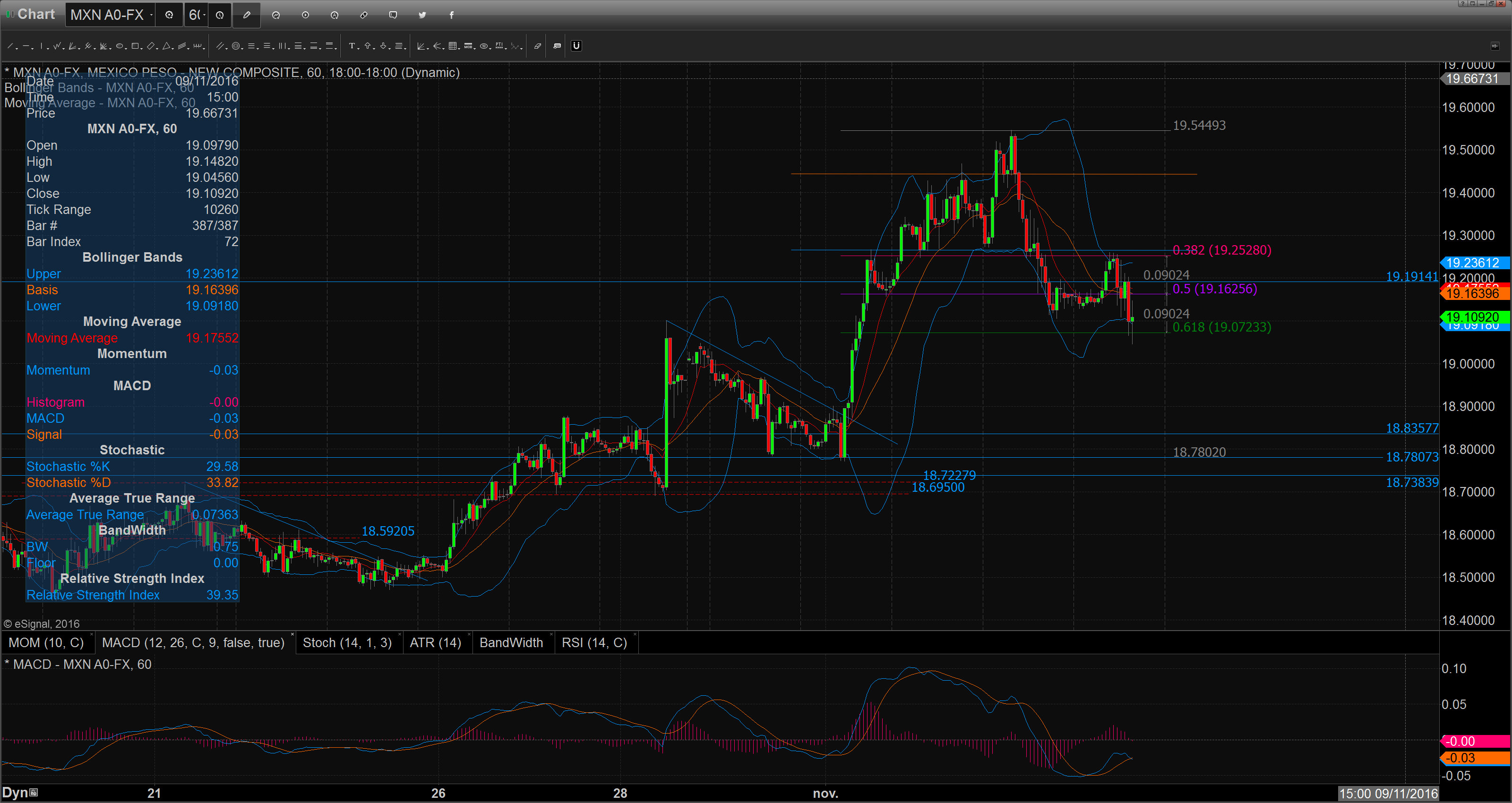The height and width of the screenshot is (803, 1512).
Task: Open the MXN A0-FX symbol dropdown arrow
Action: 151,15
